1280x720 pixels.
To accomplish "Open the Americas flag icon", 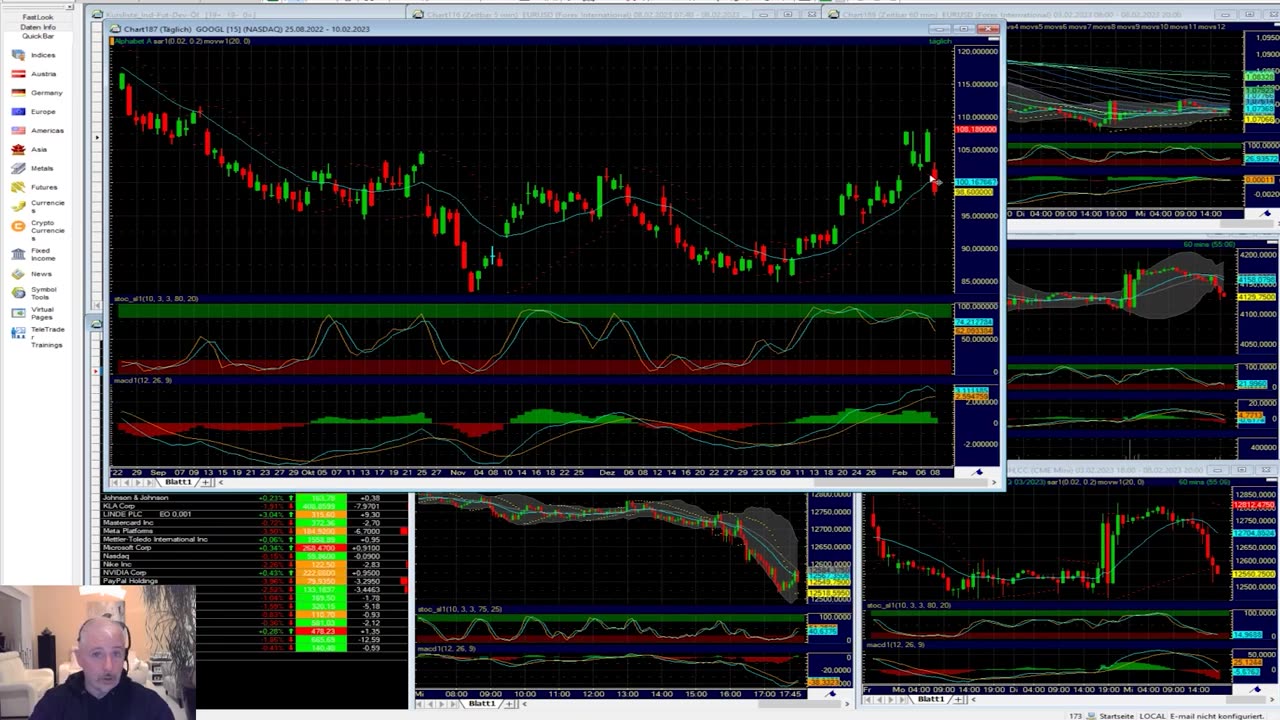I will [18, 130].
